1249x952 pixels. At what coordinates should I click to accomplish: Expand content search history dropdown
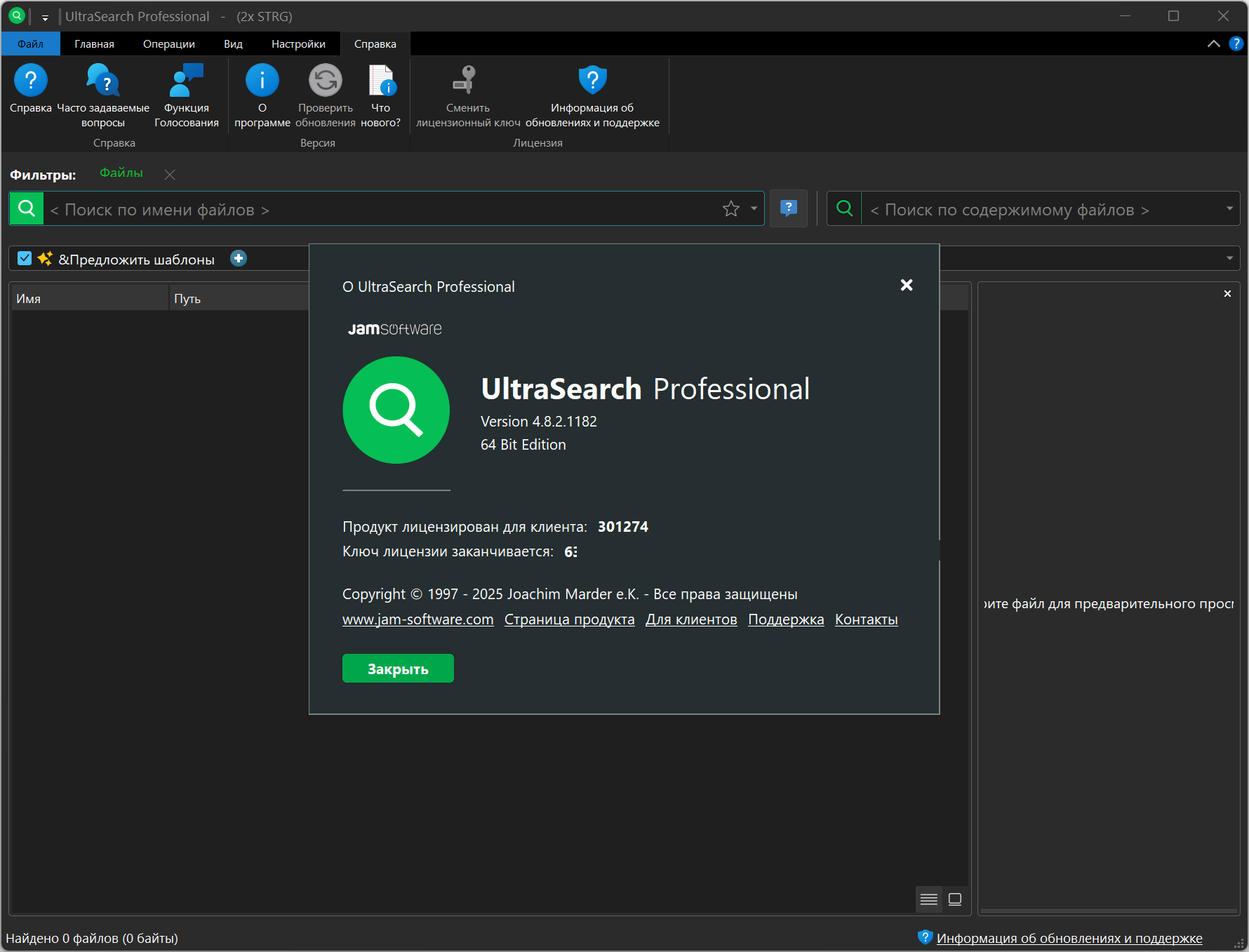[x=1229, y=208]
